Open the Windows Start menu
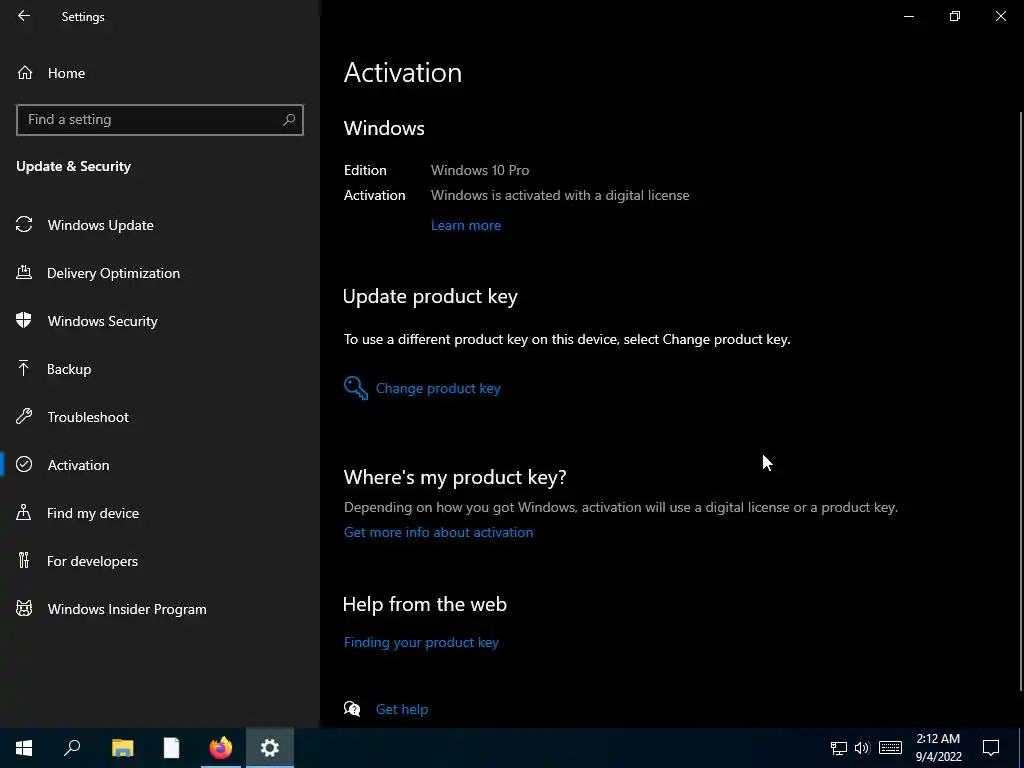 pyautogui.click(x=24, y=748)
